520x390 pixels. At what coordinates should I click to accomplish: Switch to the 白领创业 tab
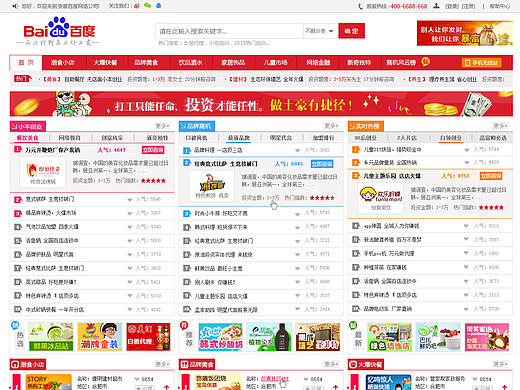pyautogui.click(x=451, y=138)
